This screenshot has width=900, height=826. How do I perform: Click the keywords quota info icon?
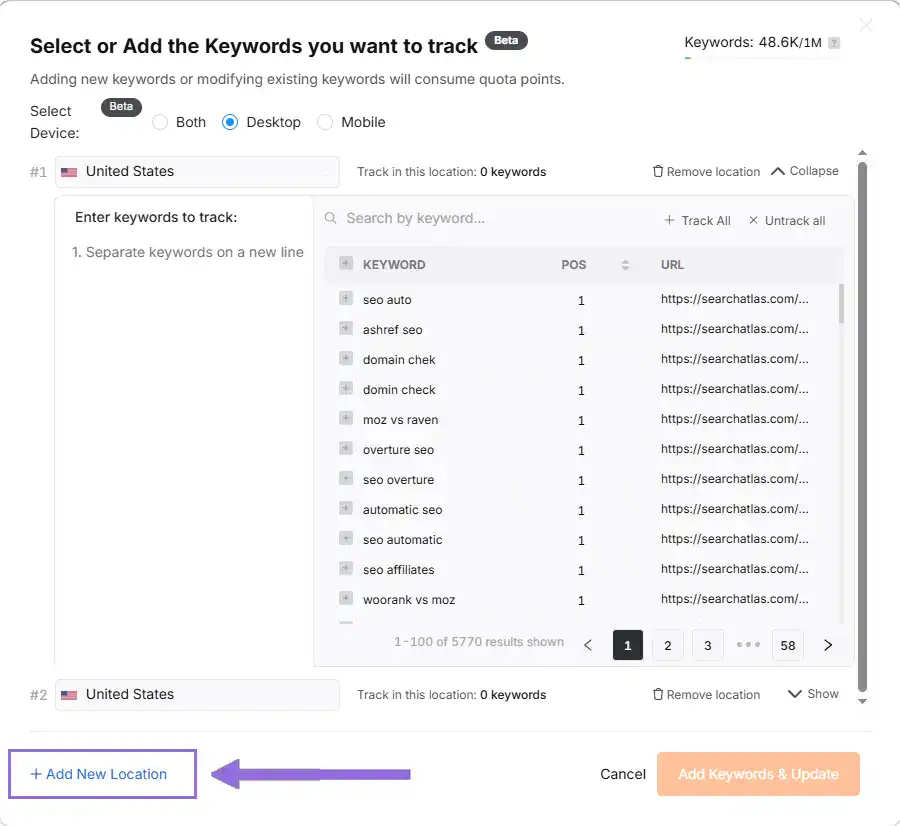click(834, 43)
